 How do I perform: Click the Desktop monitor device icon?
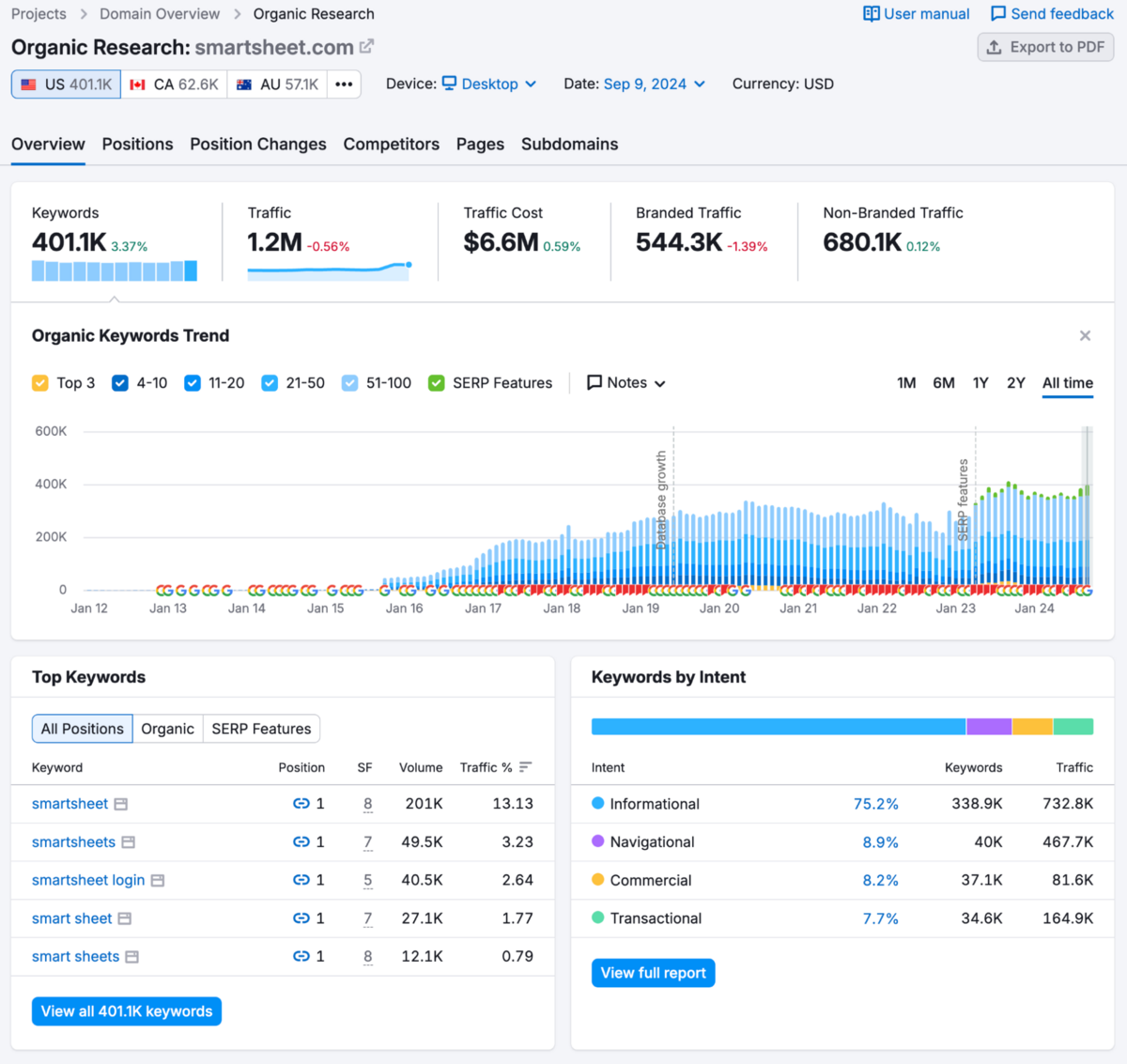point(449,84)
